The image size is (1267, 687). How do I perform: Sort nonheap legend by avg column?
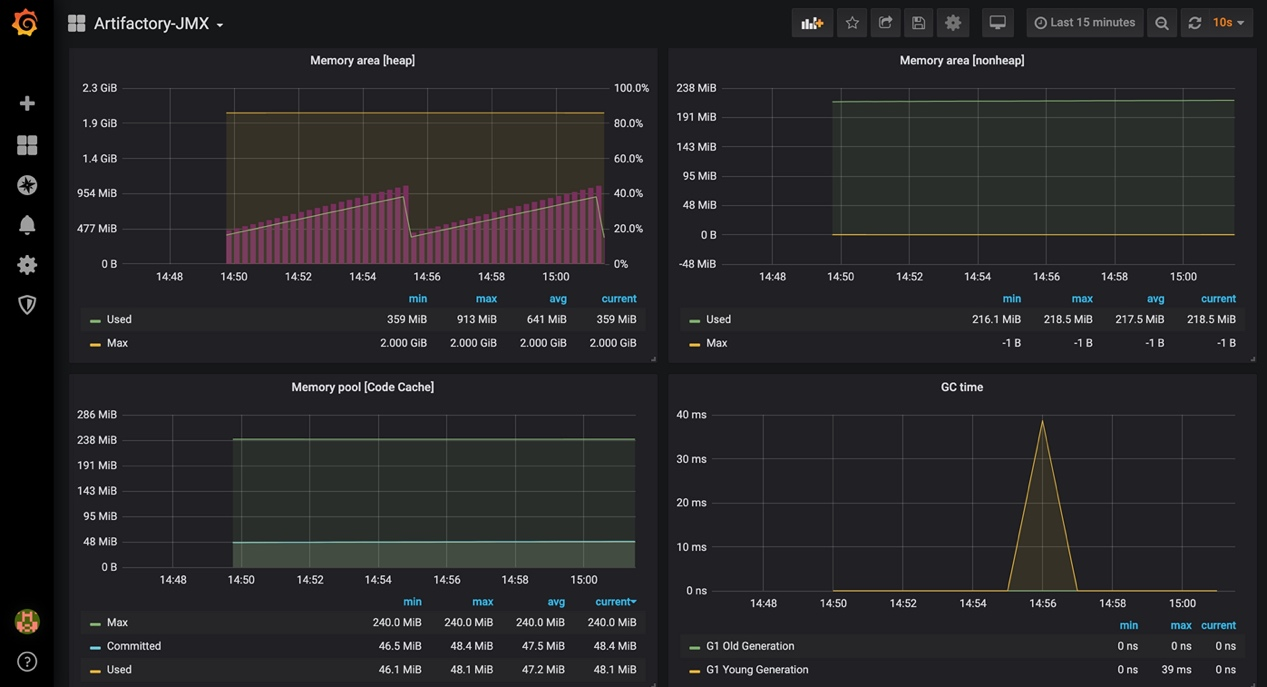point(1155,299)
